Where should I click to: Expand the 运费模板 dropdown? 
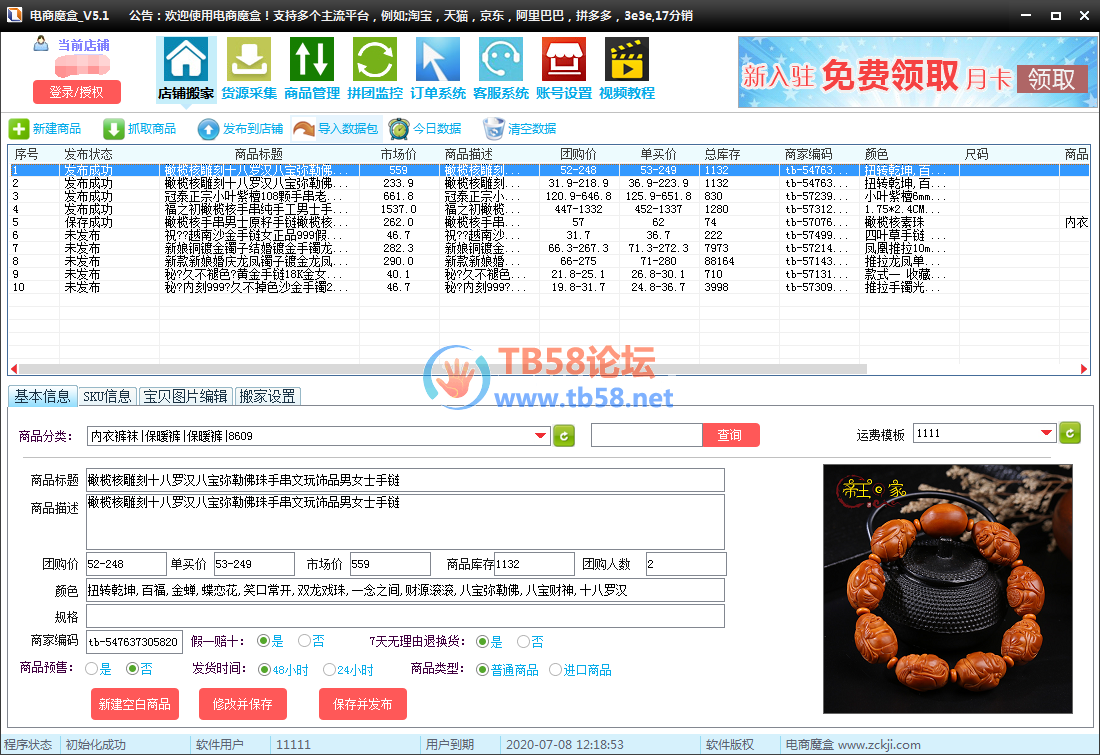click(1047, 433)
